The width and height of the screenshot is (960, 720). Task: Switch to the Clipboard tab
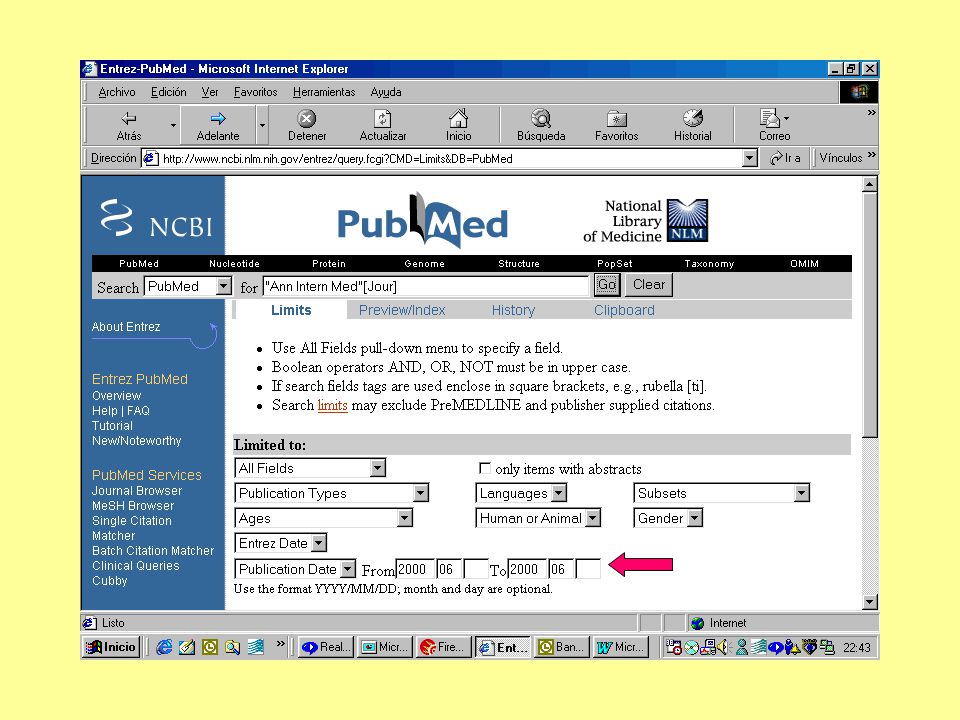pyautogui.click(x=624, y=310)
